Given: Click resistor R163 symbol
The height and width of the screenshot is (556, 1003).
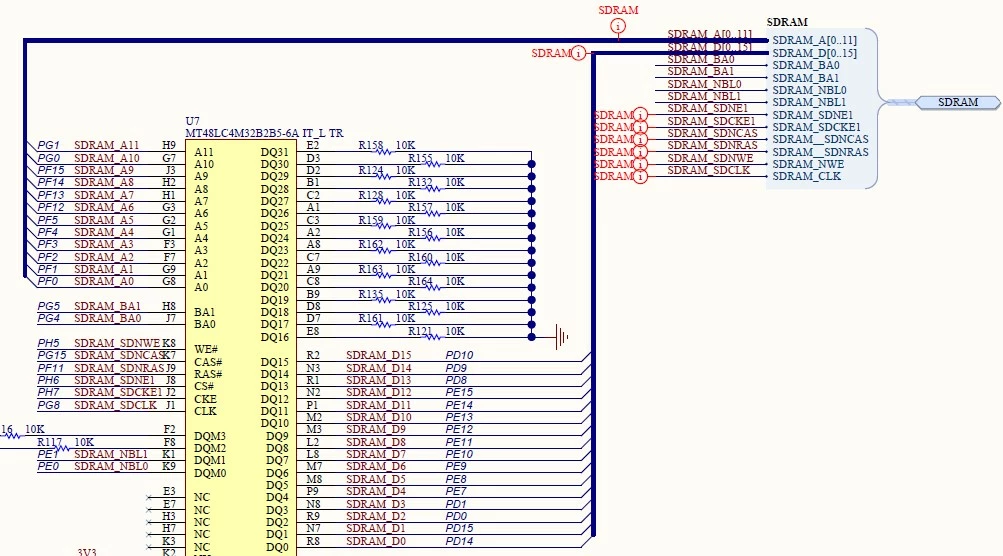Looking at the screenshot, I should (383, 275).
